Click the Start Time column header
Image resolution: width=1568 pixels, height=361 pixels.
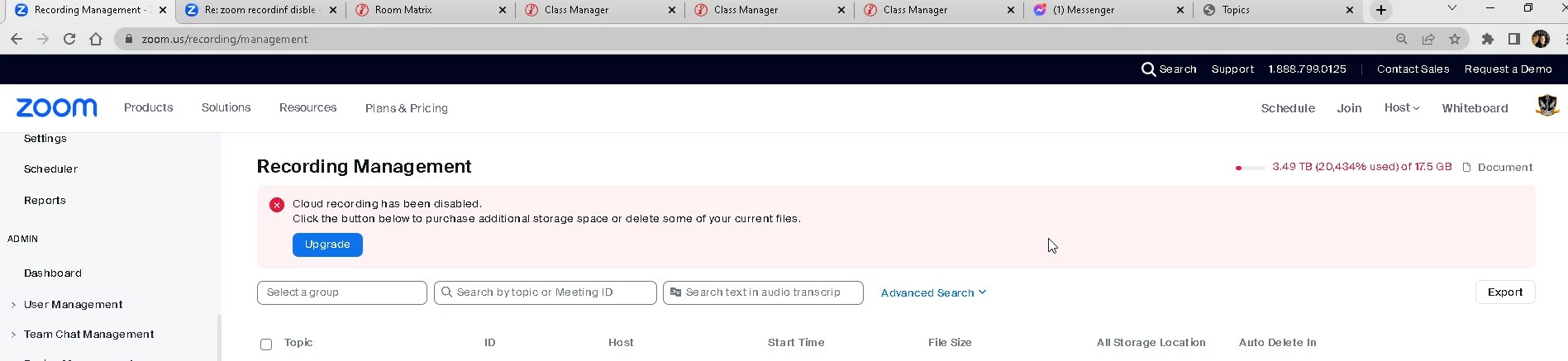tap(796, 343)
